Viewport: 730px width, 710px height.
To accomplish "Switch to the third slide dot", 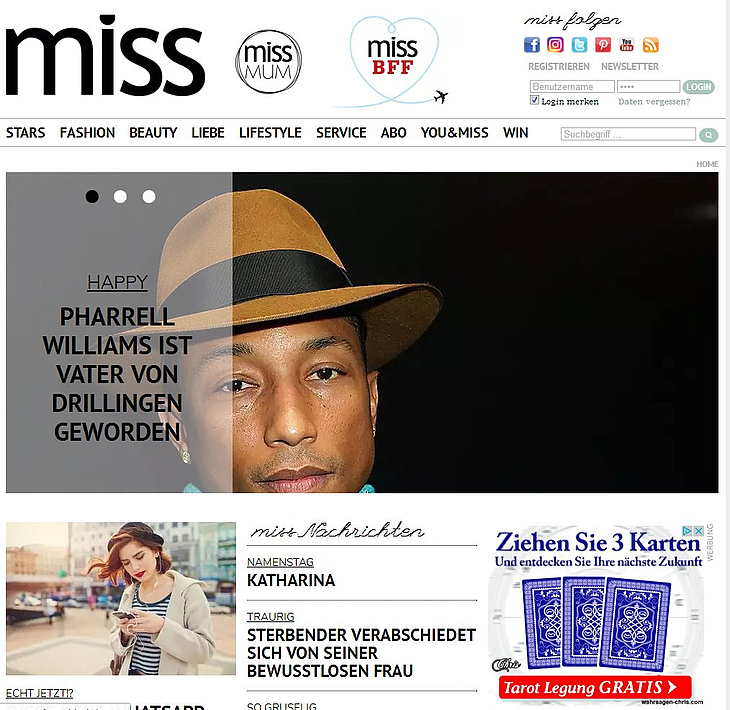I will tap(149, 196).
